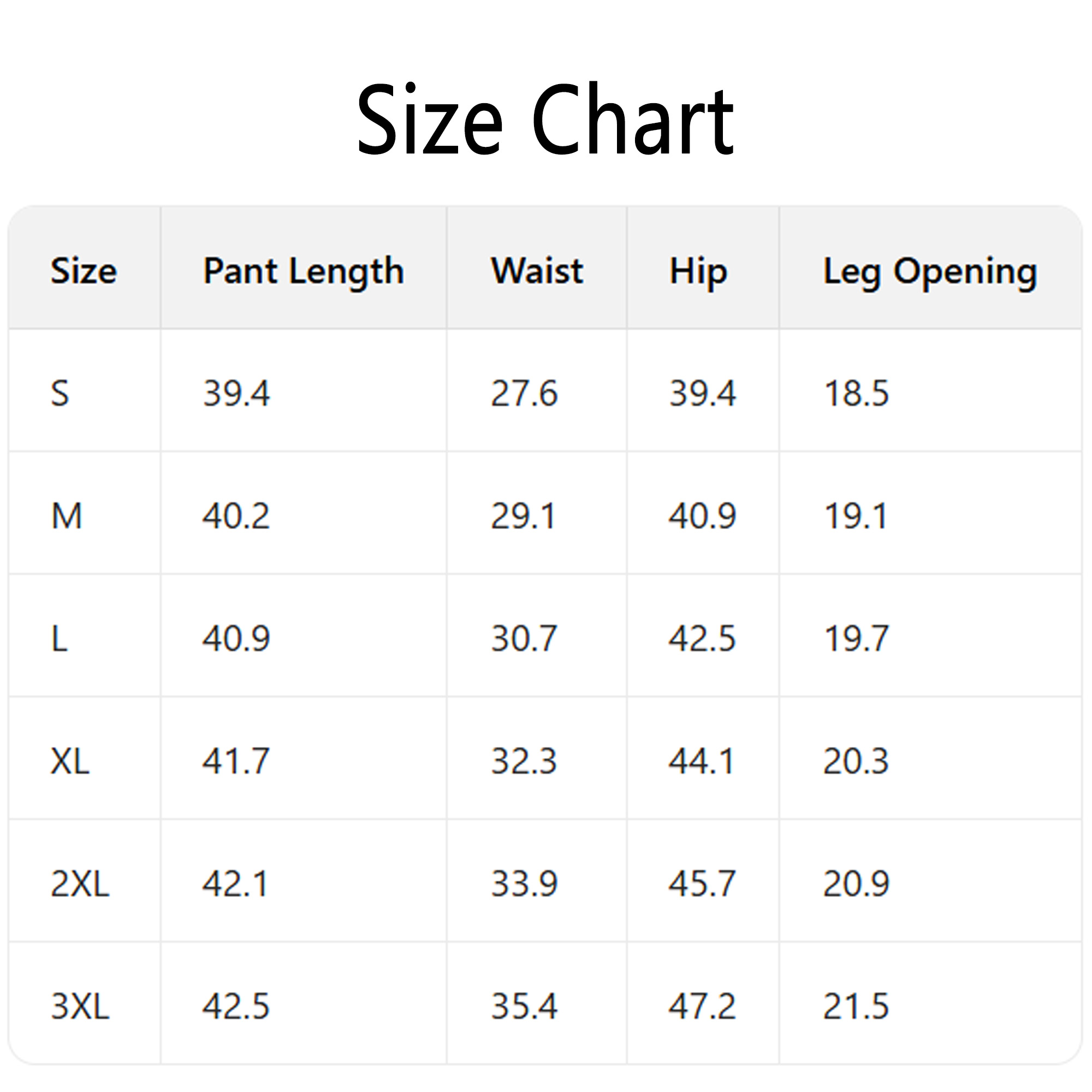Image resolution: width=1092 pixels, height=1092 pixels.
Task: Select the leg opening value 21.5
Action: (x=856, y=1007)
